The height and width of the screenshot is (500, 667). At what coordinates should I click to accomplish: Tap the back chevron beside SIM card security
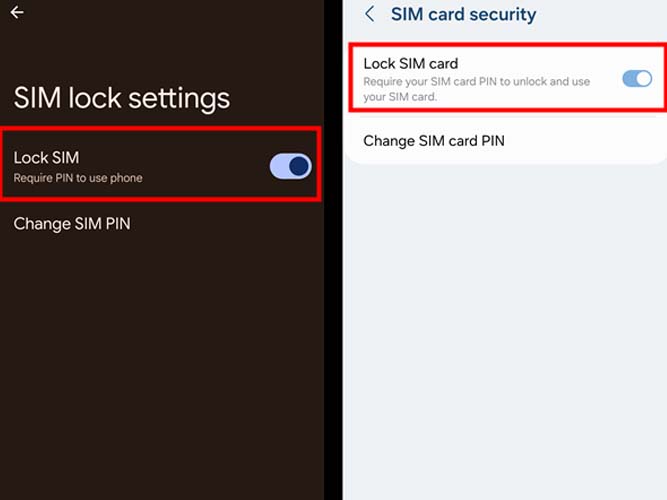(370, 14)
